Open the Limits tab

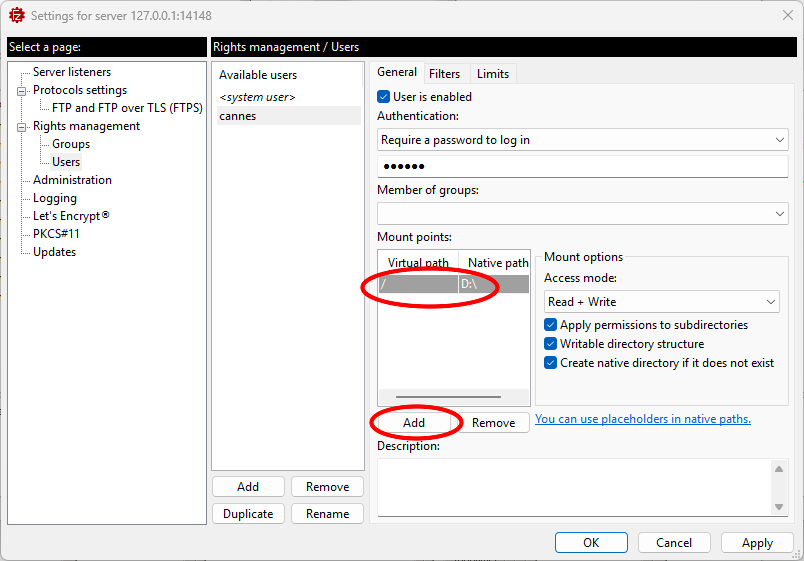pos(492,73)
